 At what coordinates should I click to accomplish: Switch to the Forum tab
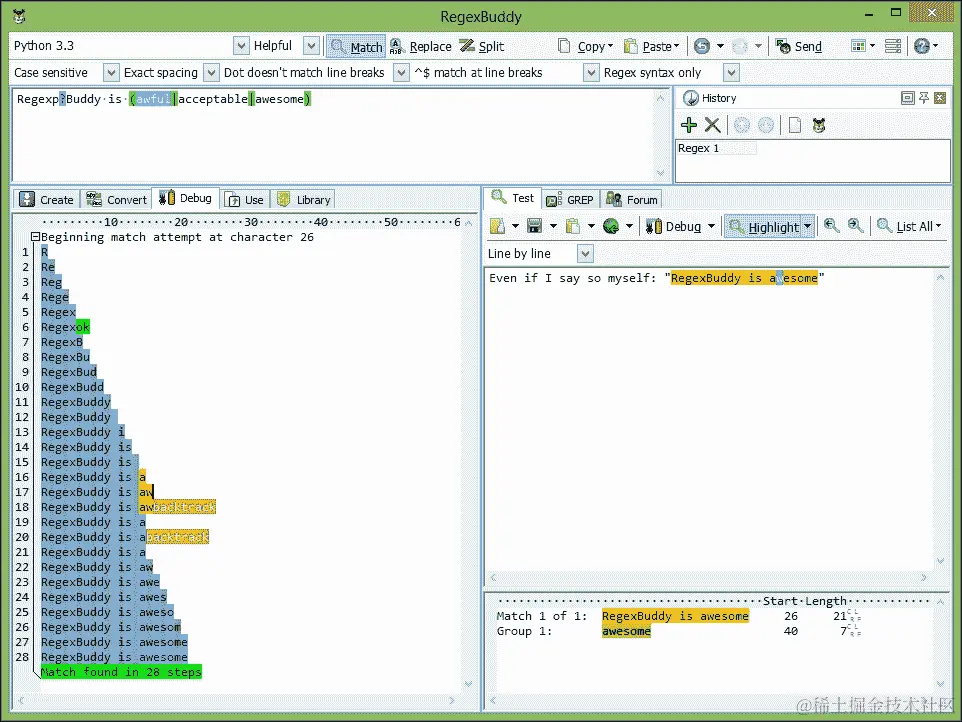(632, 199)
